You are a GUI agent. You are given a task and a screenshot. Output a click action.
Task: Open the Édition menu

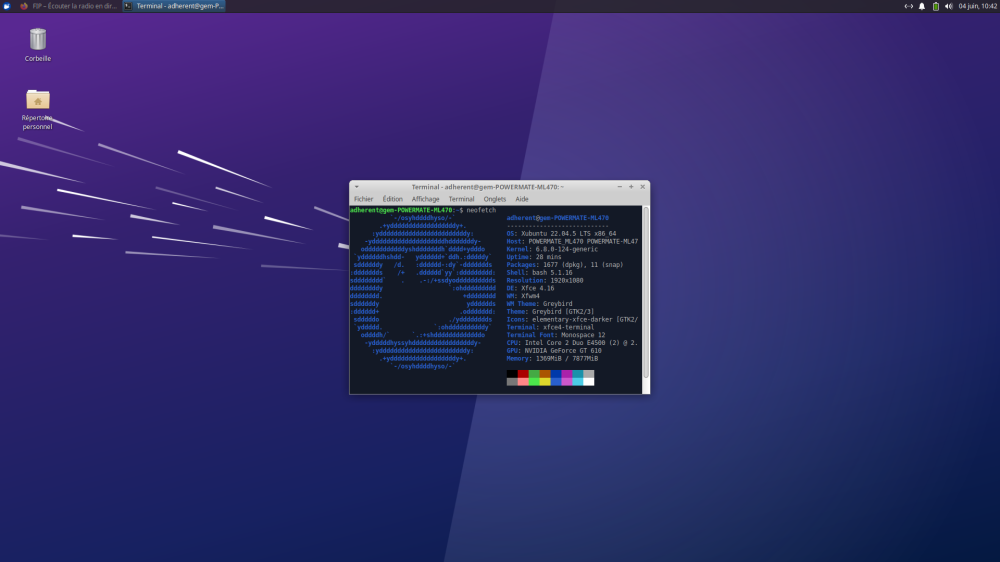click(x=392, y=199)
